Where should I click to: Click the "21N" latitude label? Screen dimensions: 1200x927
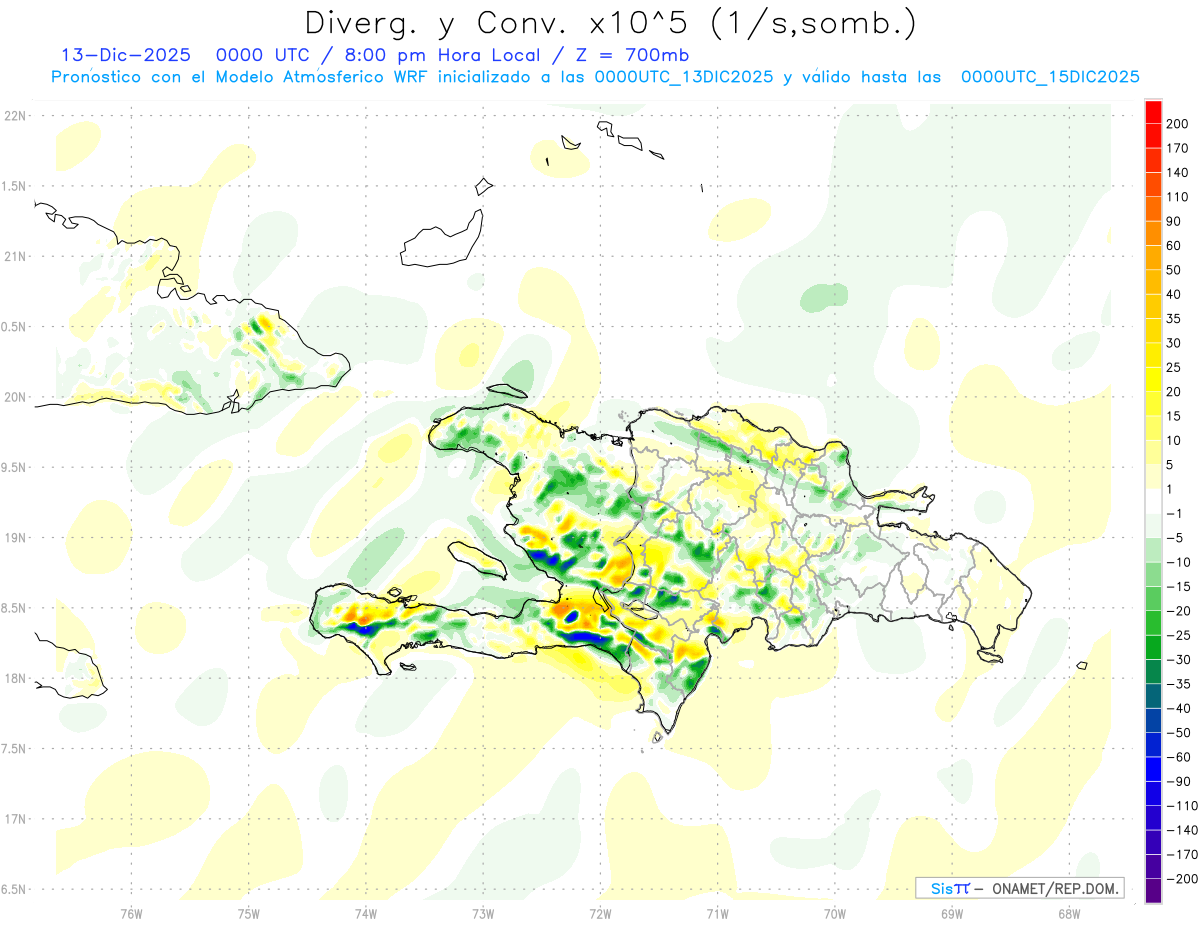point(14,256)
